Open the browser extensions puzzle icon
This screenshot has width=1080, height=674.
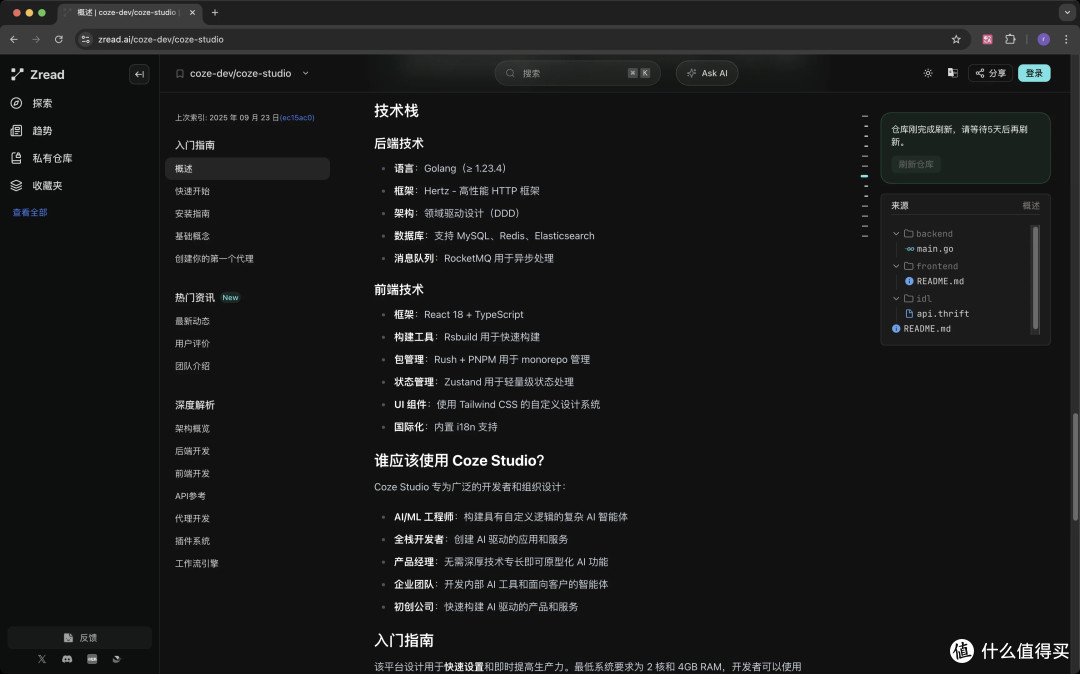[1010, 39]
